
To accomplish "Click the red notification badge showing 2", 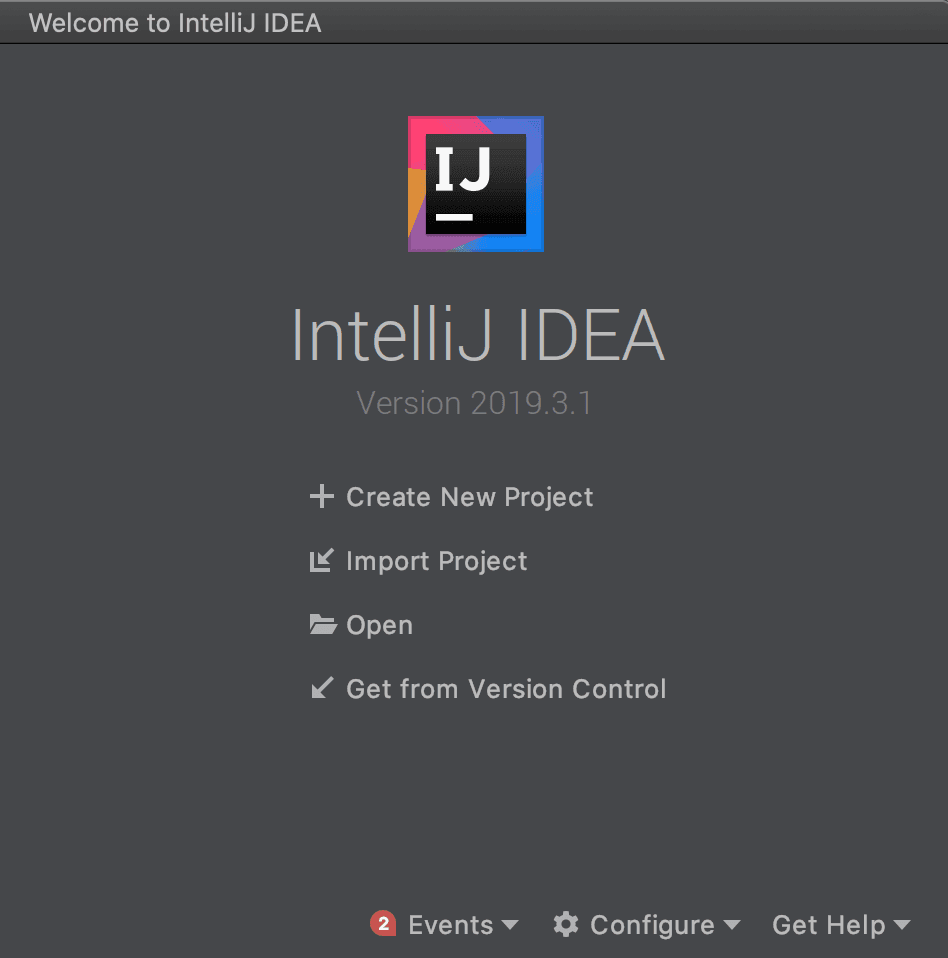I will click(x=383, y=924).
